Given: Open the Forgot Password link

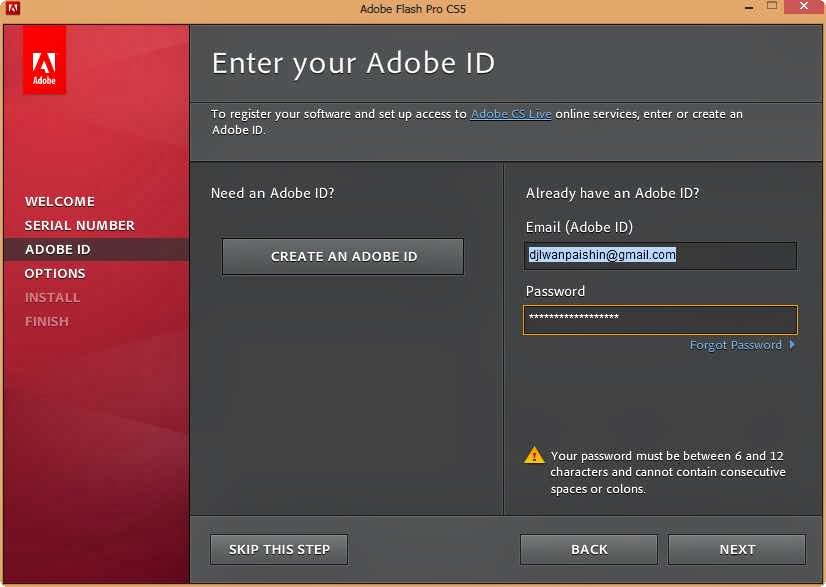Looking at the screenshot, I should coord(736,345).
